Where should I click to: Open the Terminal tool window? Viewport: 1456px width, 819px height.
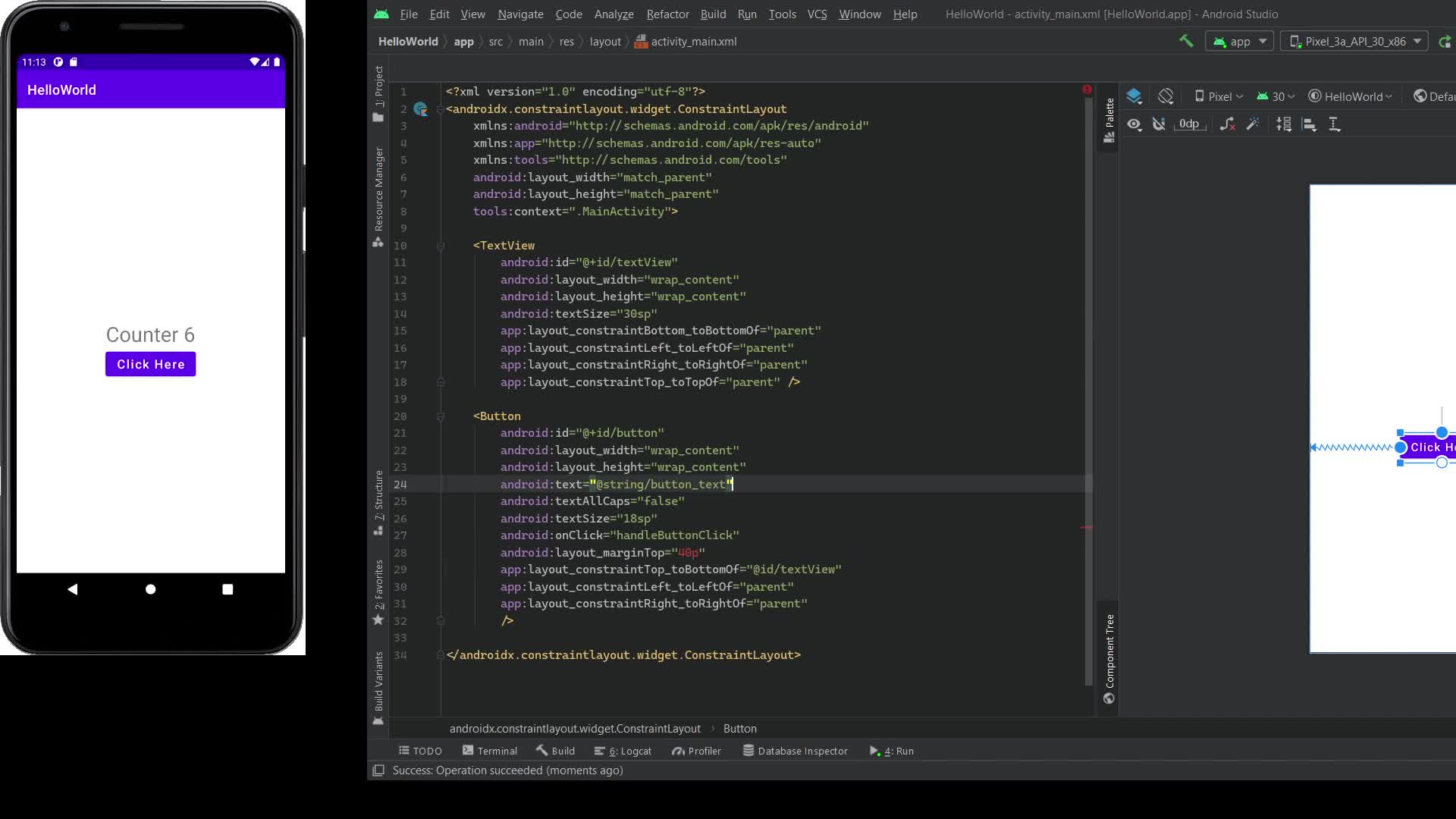pyautogui.click(x=489, y=751)
